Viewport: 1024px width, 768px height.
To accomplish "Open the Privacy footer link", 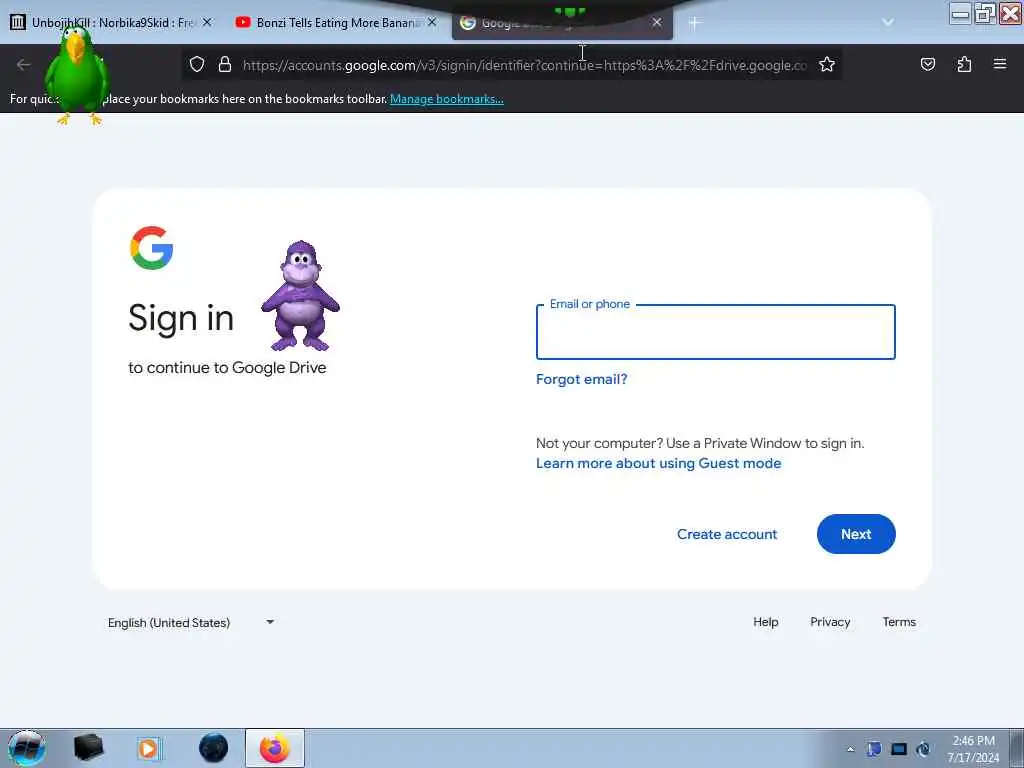I will pos(830,622).
